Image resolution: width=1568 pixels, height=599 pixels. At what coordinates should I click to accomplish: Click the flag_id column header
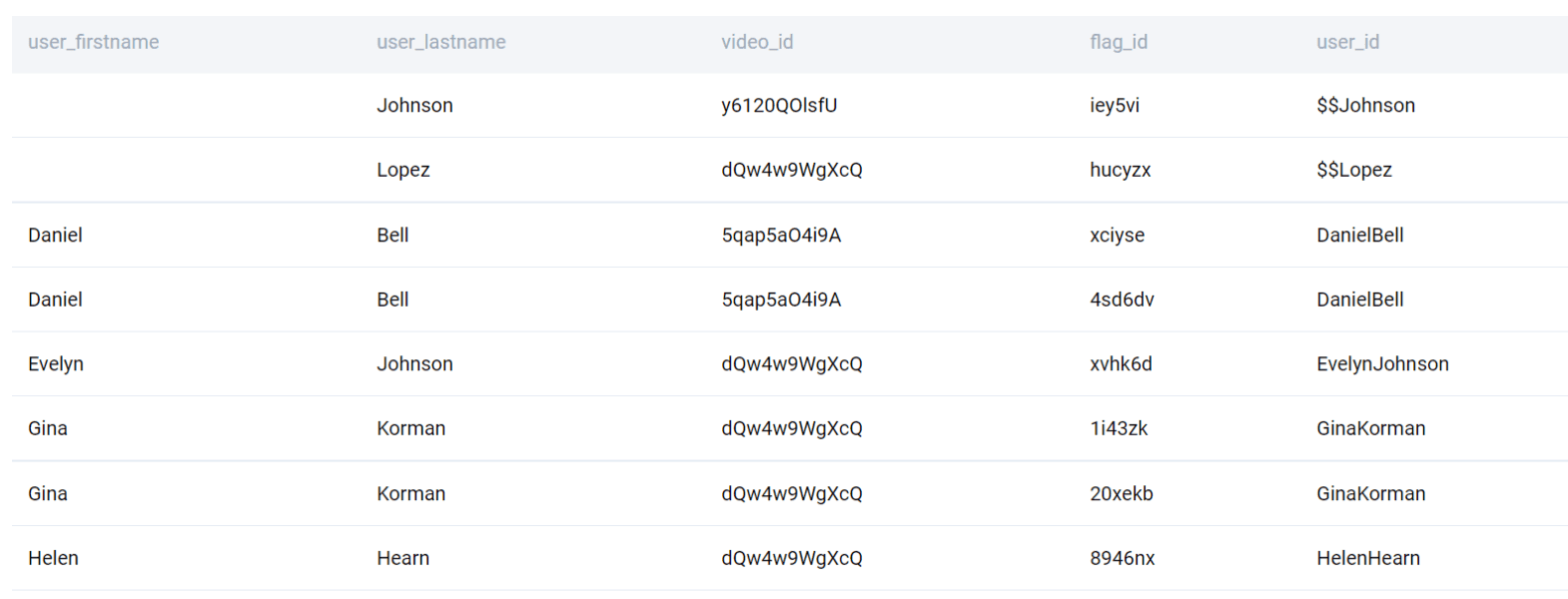(x=1118, y=42)
